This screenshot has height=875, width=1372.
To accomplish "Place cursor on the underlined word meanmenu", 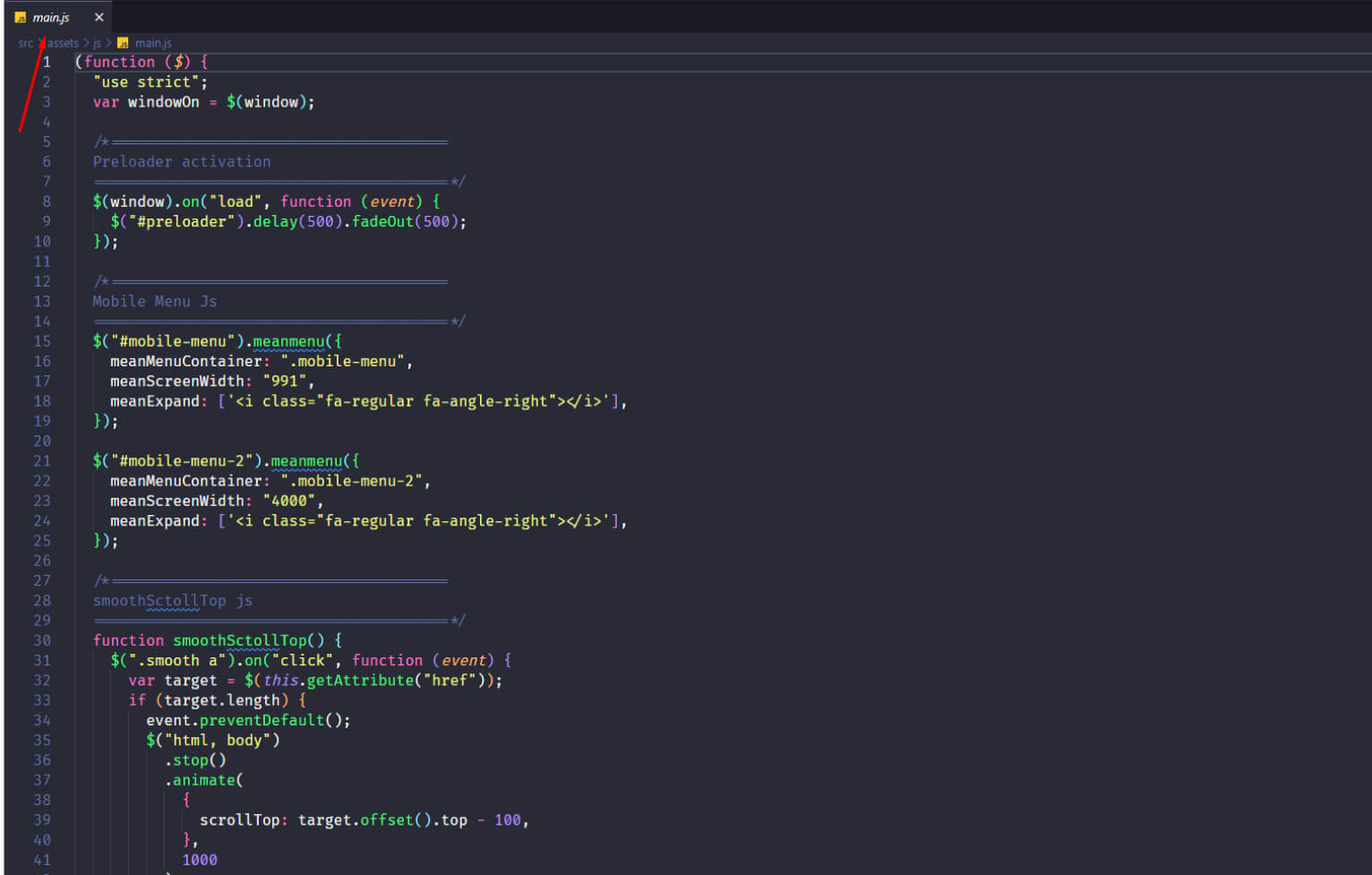I will coord(288,341).
